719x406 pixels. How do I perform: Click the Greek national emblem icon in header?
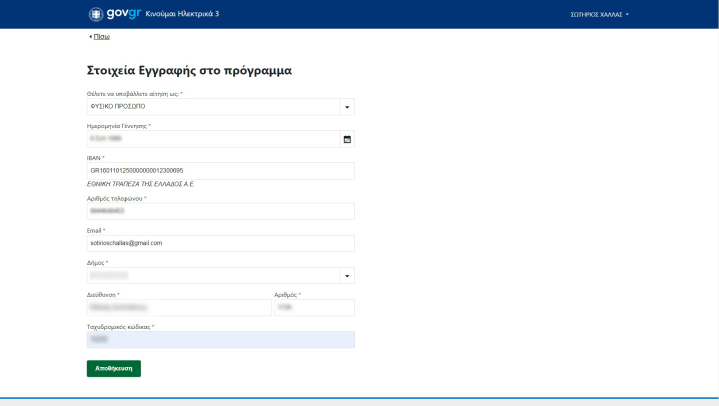(96, 14)
